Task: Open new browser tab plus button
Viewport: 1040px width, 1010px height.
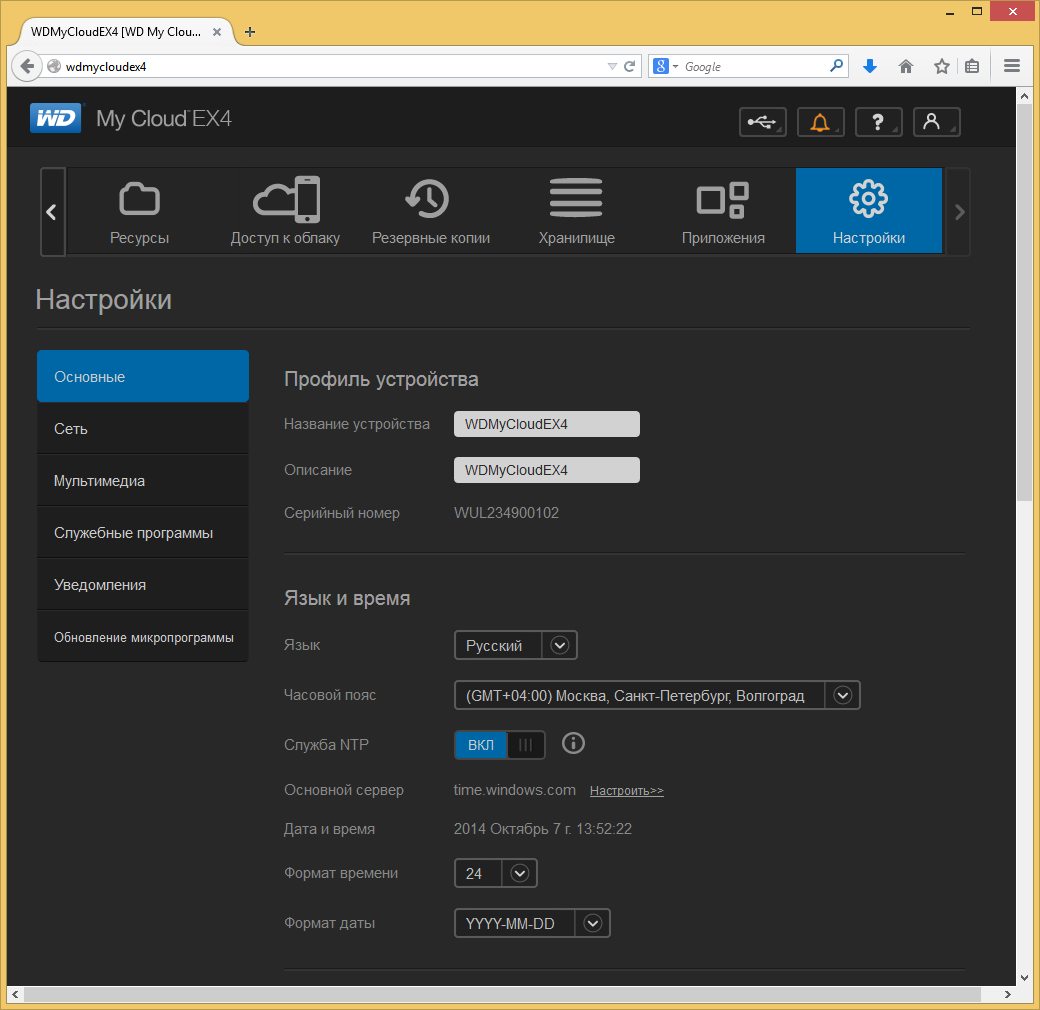Action: 250,32
